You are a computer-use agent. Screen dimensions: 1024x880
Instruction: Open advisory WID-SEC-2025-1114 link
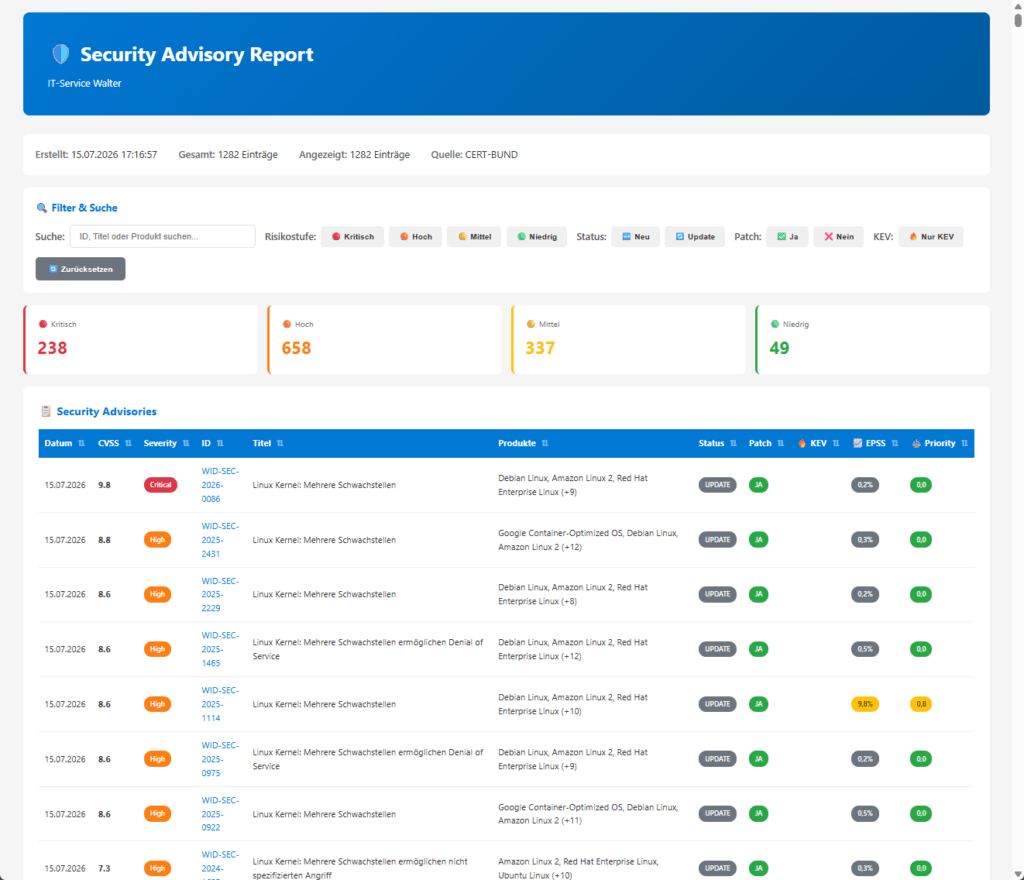220,704
